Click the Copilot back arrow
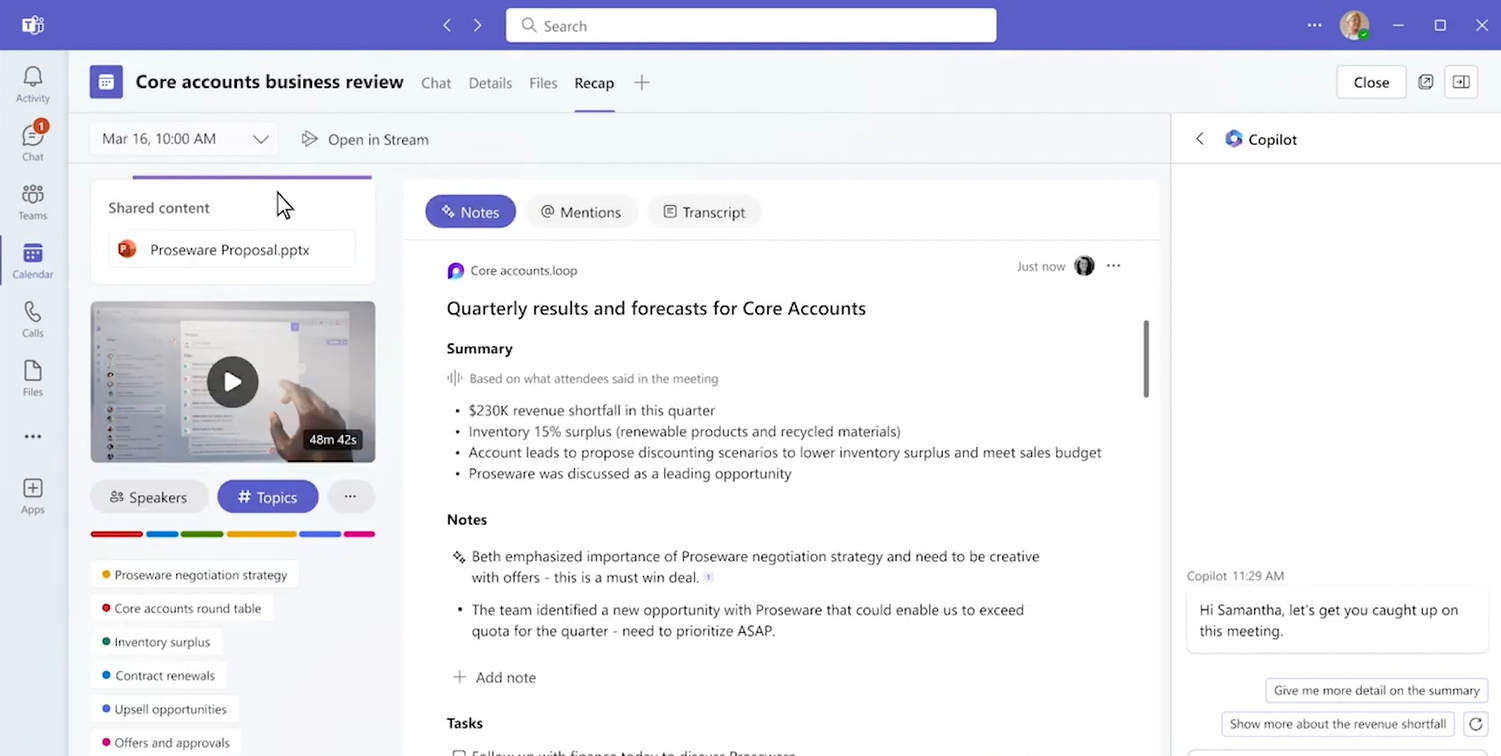This screenshot has width=1501, height=756. [1200, 139]
